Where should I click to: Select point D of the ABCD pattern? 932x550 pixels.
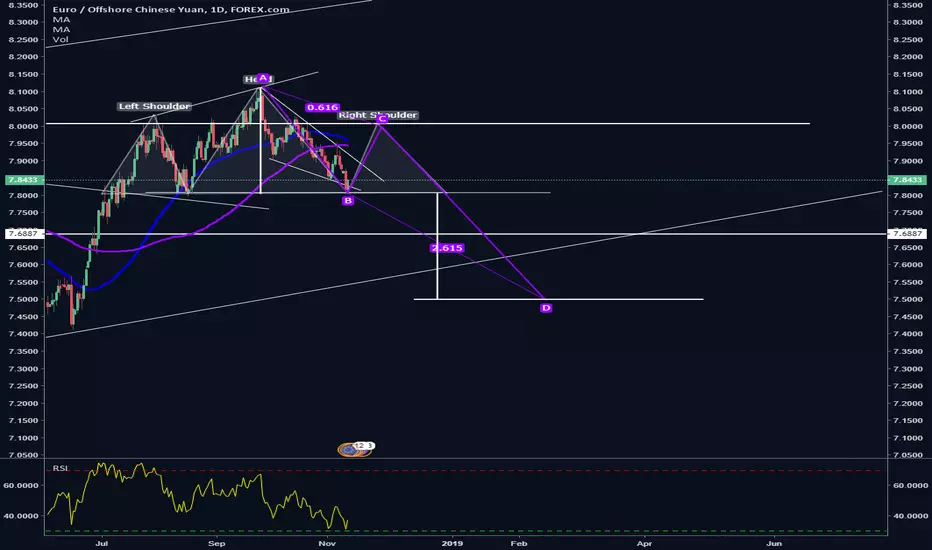coord(546,308)
